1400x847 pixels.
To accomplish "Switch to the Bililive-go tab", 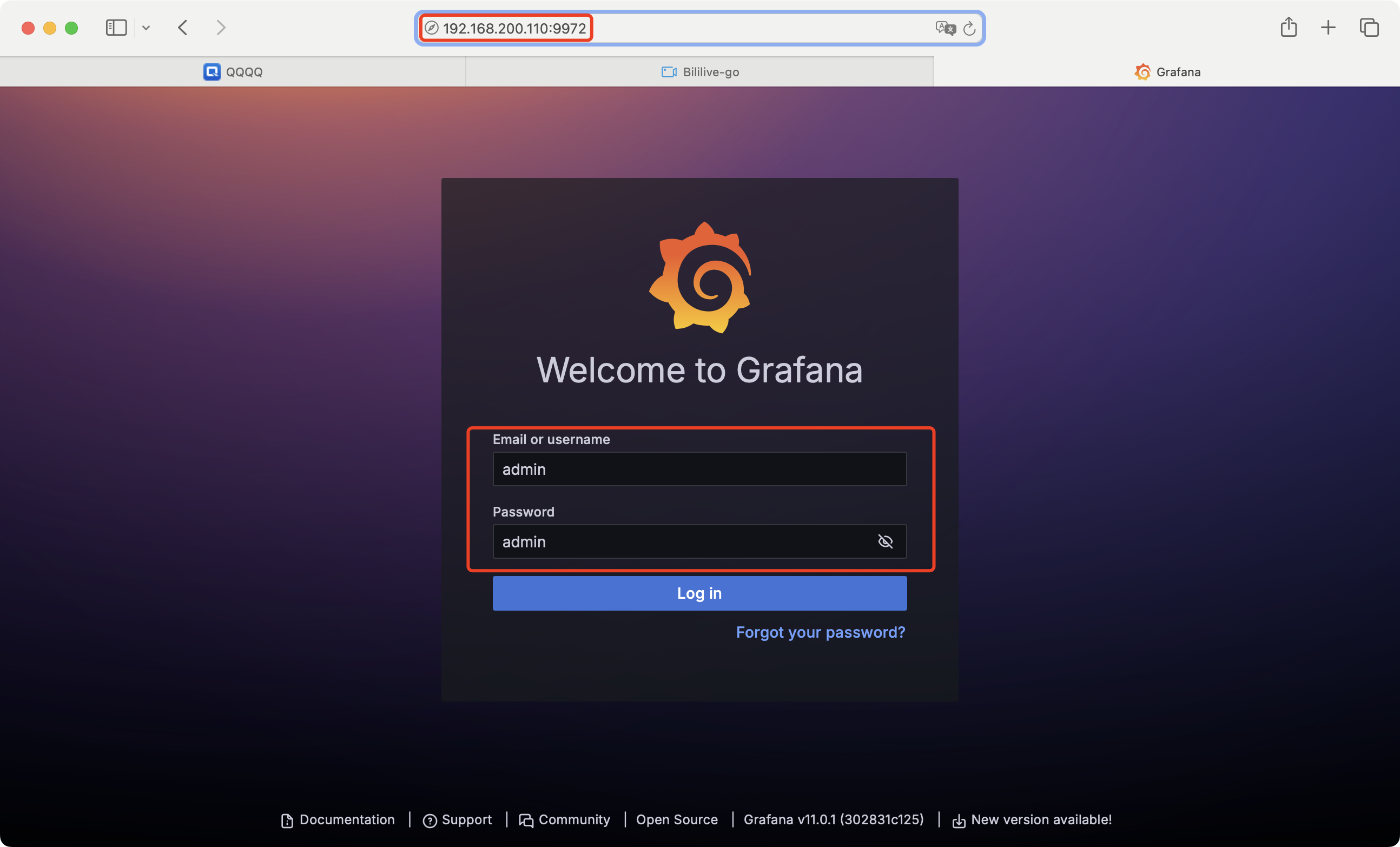I will coord(699,71).
